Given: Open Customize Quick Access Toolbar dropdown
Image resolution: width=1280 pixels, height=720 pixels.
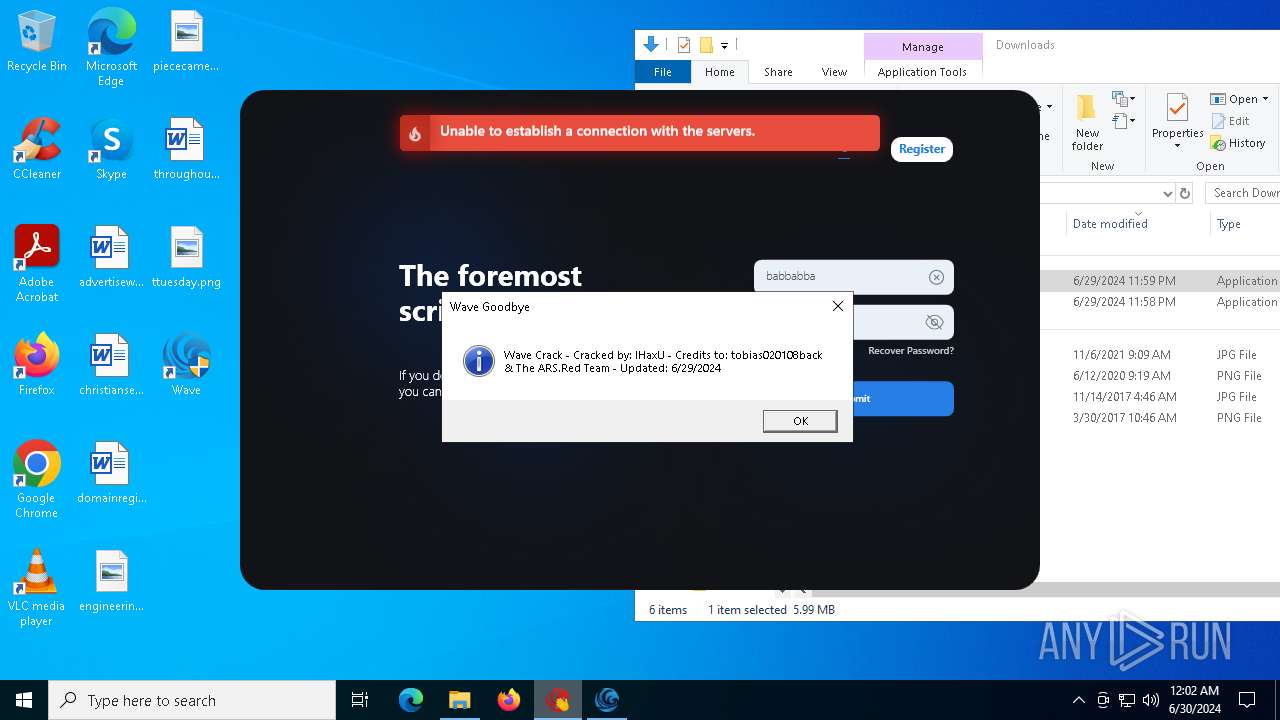Looking at the screenshot, I should (724, 45).
